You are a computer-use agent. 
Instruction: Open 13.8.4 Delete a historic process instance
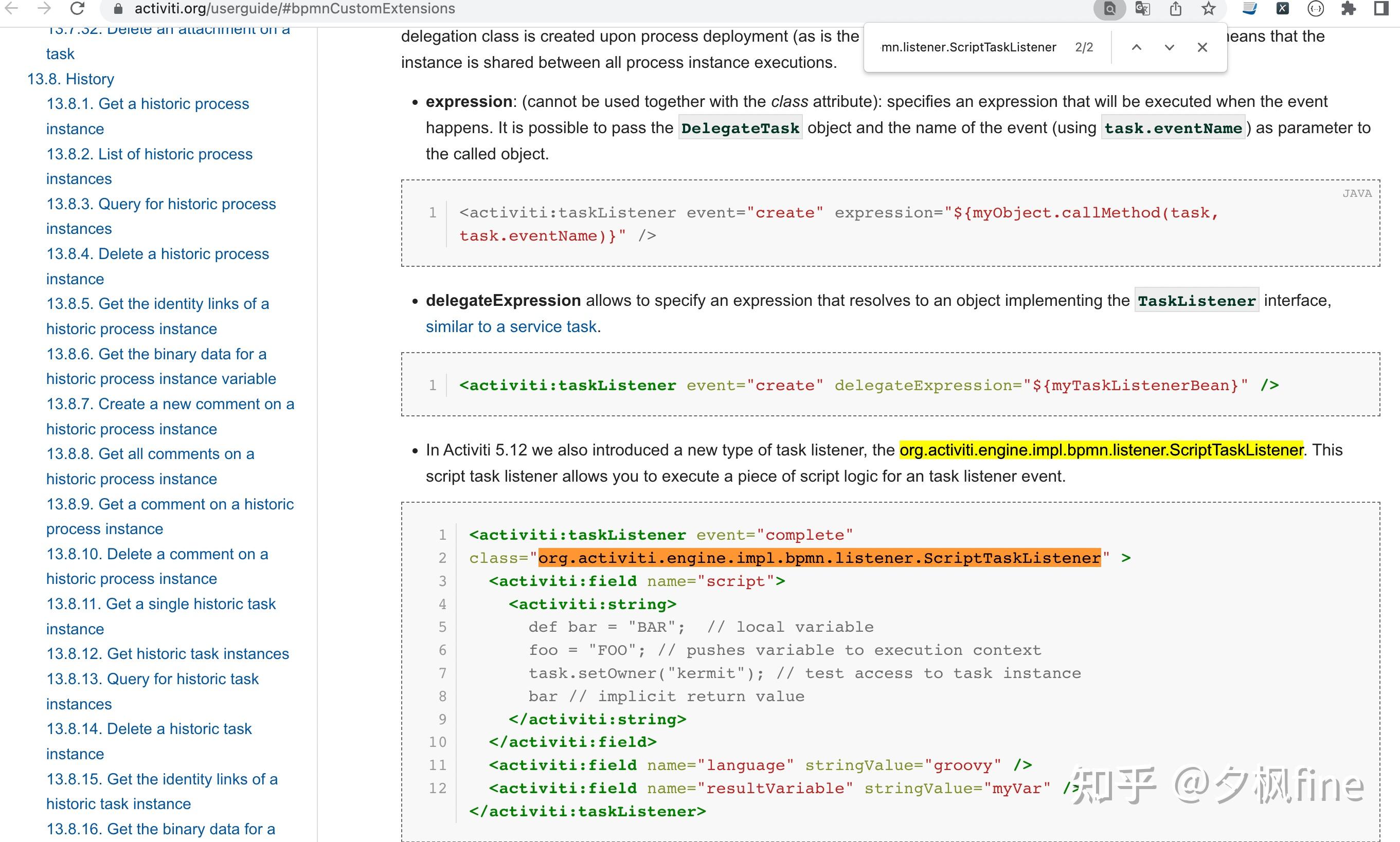157,253
